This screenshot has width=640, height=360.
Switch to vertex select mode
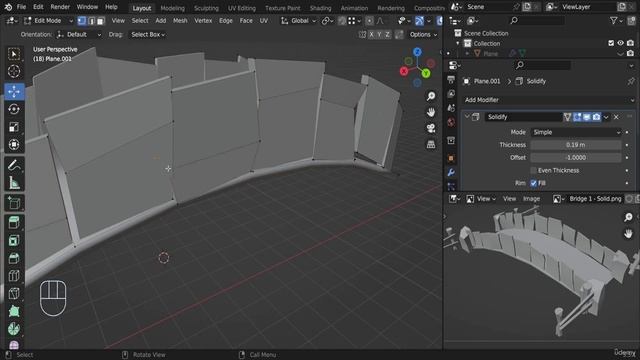point(82,20)
